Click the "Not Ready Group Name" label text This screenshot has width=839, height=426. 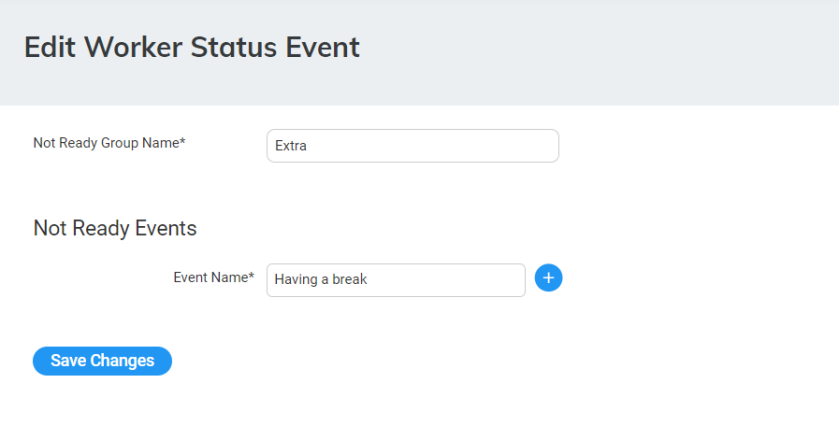106,143
